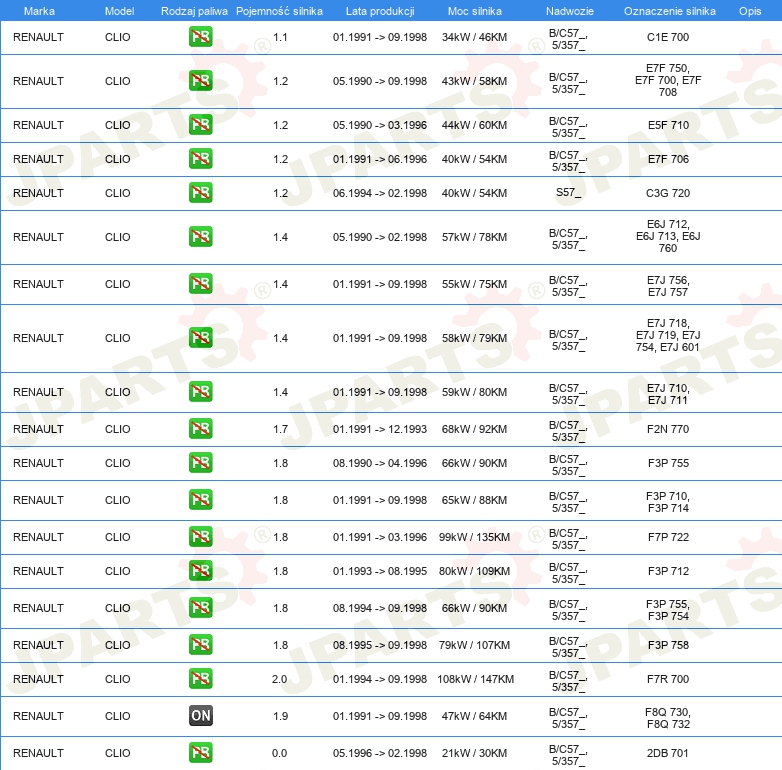Click petrol fuel icon in F3P 758 row

click(x=200, y=645)
